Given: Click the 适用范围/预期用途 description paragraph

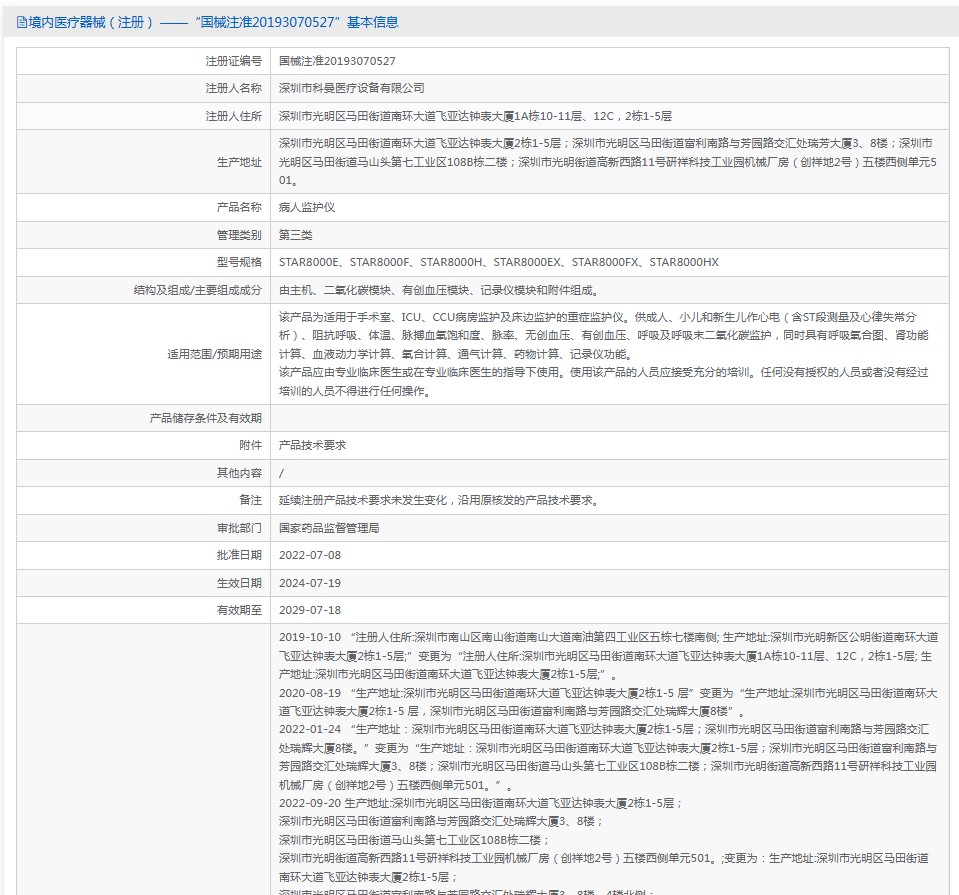Looking at the screenshot, I should pos(603,353).
